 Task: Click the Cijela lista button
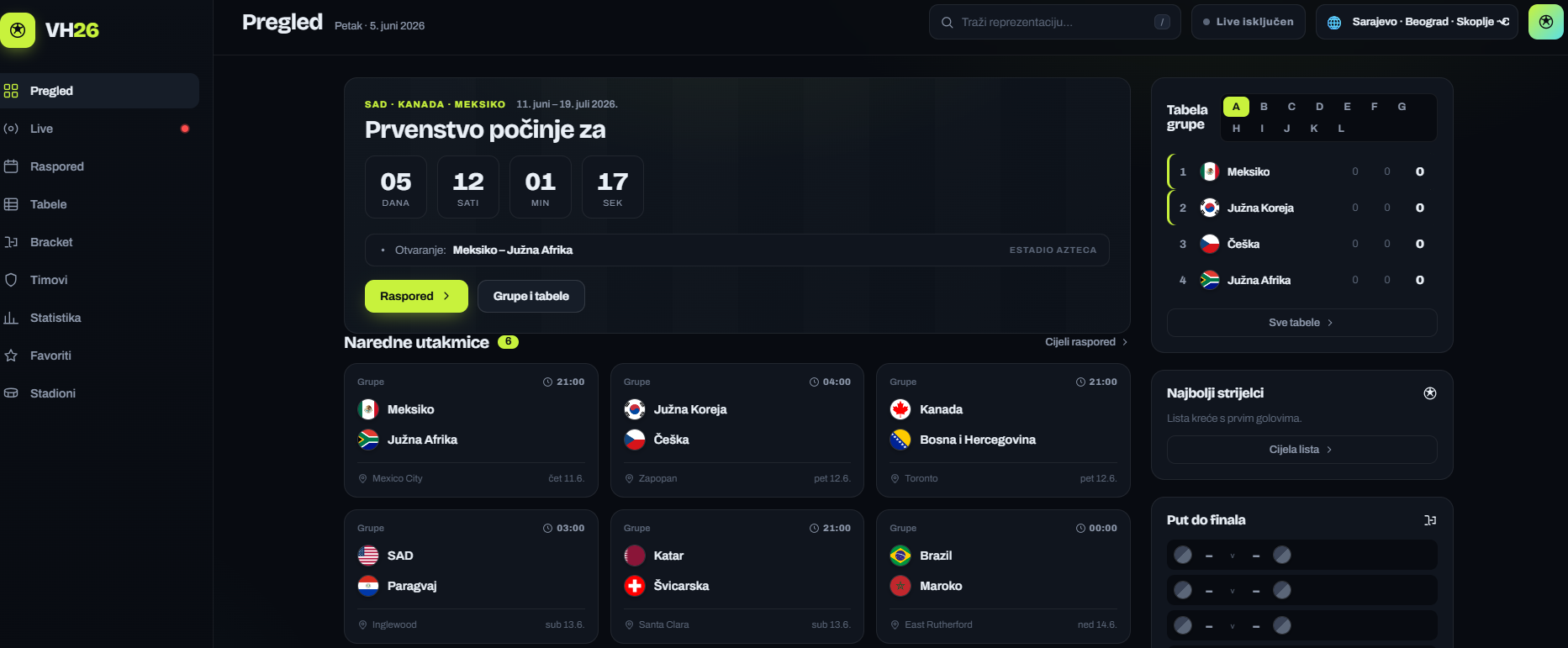pos(1301,450)
